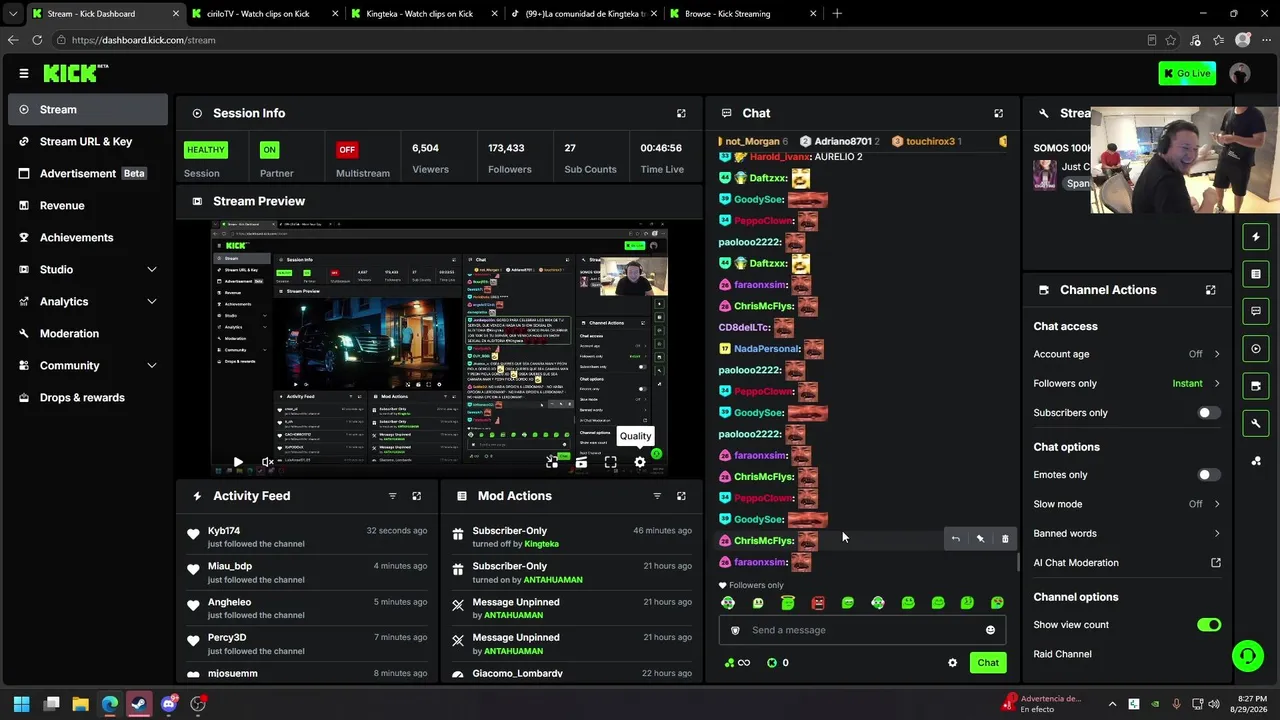This screenshot has width=1280, height=720.
Task: Open File Explorer from taskbar
Action: point(81,704)
